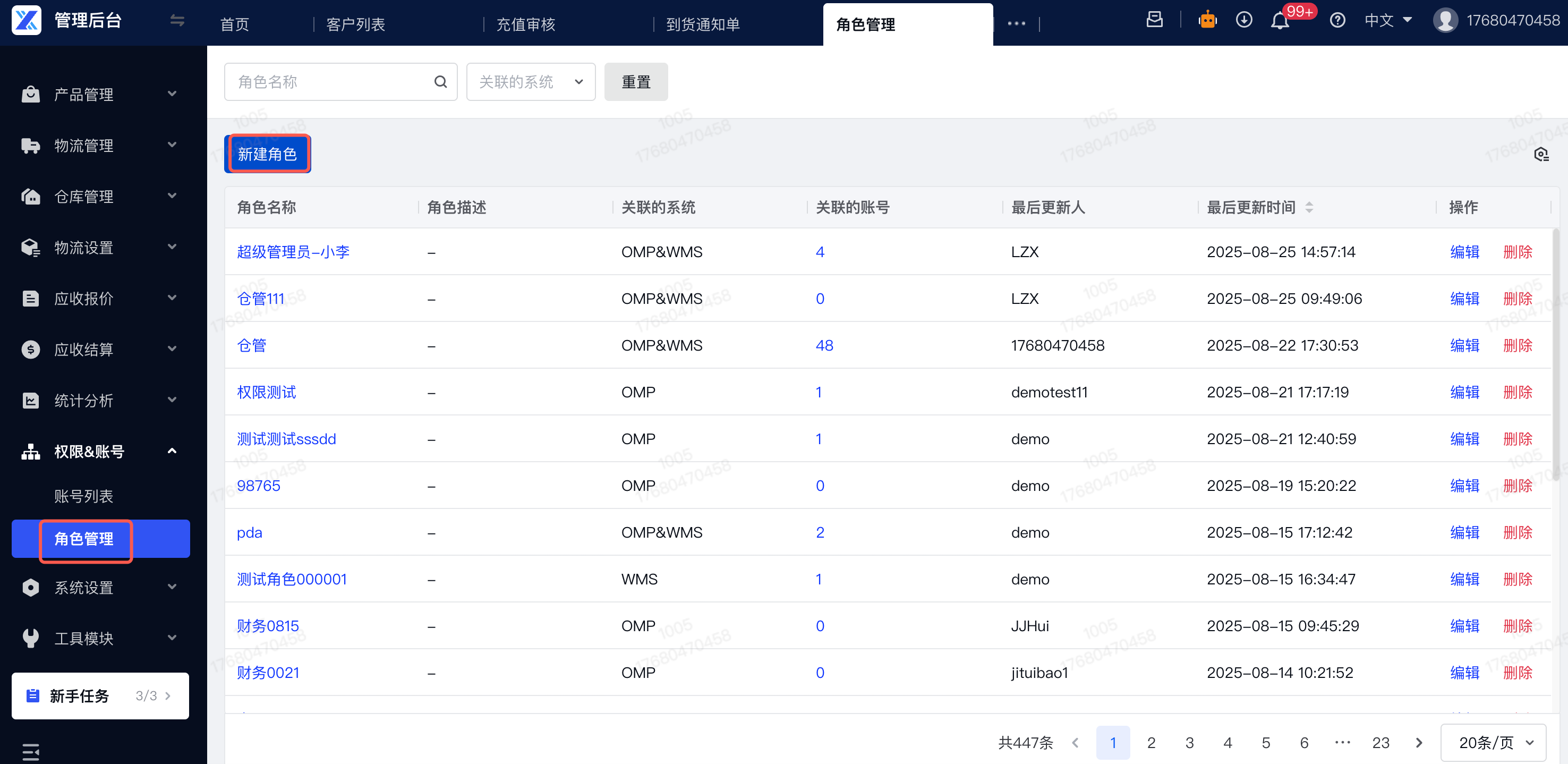Switch to the 到货通知单 tab
The width and height of the screenshot is (1568, 764).
[703, 24]
